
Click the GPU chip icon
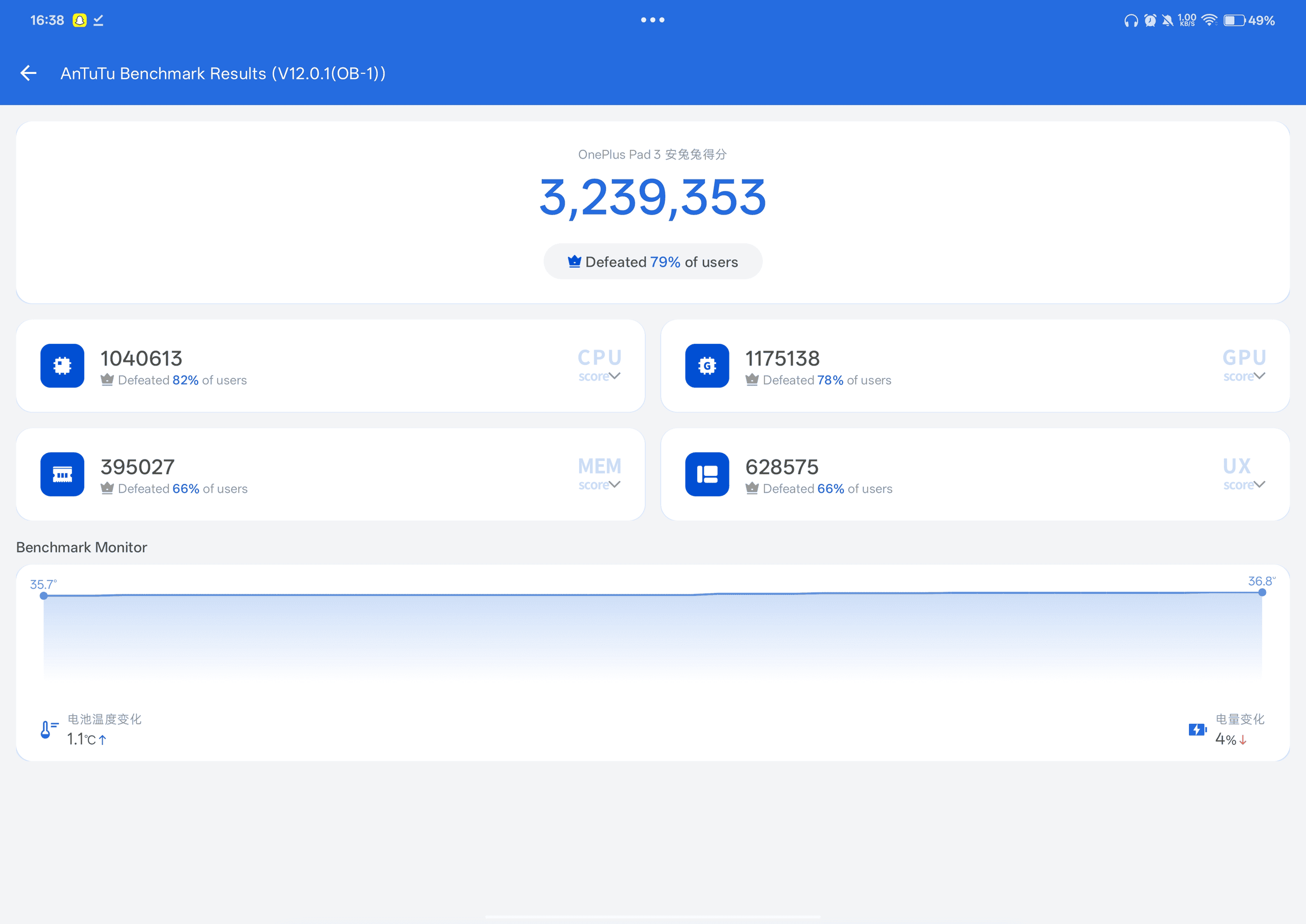tap(707, 366)
